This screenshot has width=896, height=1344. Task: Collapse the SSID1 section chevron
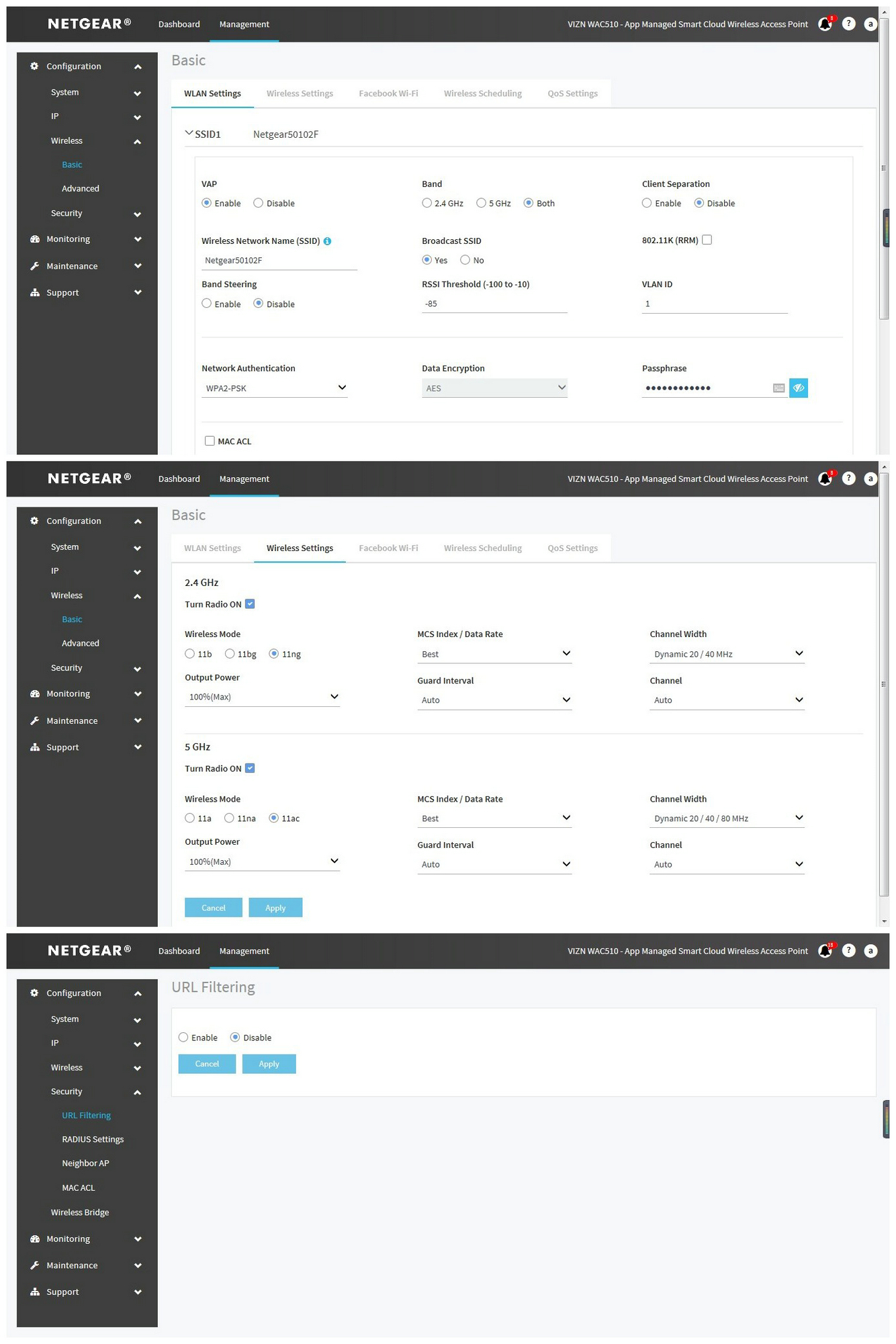pyautogui.click(x=189, y=134)
